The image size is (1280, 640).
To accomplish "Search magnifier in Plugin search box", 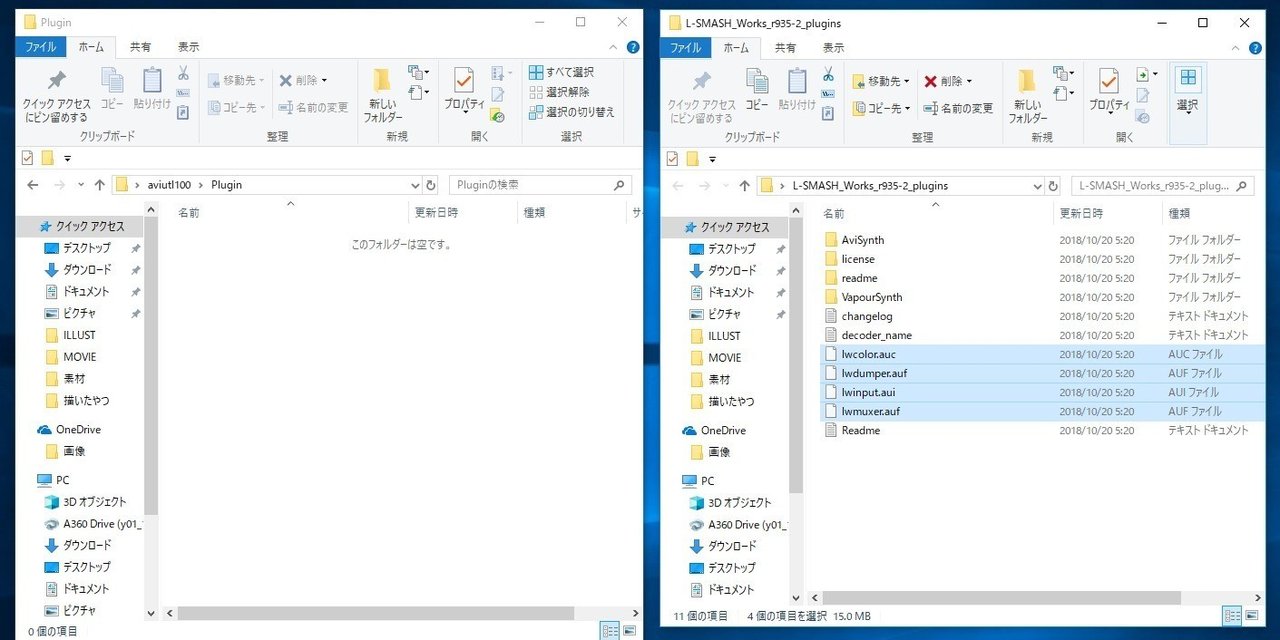I will [620, 185].
